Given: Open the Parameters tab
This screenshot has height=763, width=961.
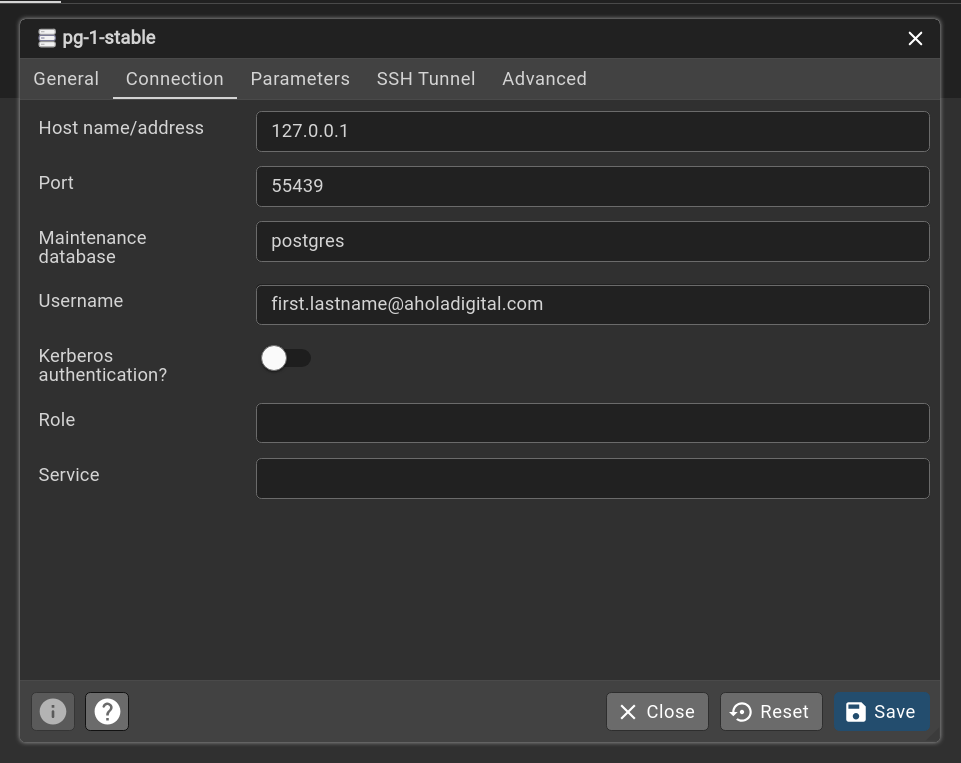Looking at the screenshot, I should click(x=300, y=78).
